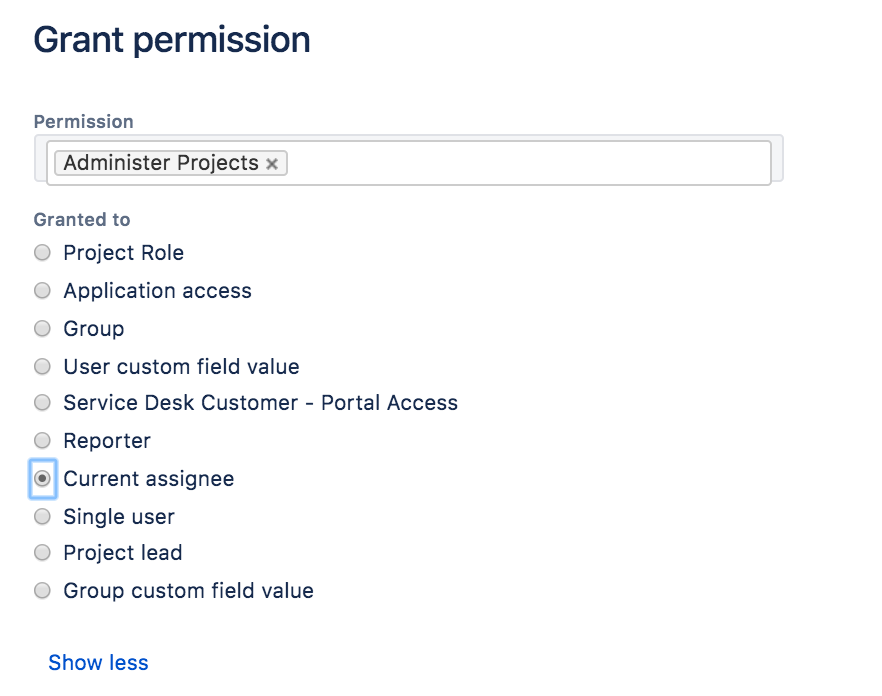The width and height of the screenshot is (882, 696).
Task: Select Service Desk Customer - Portal Access
Action: 42,402
